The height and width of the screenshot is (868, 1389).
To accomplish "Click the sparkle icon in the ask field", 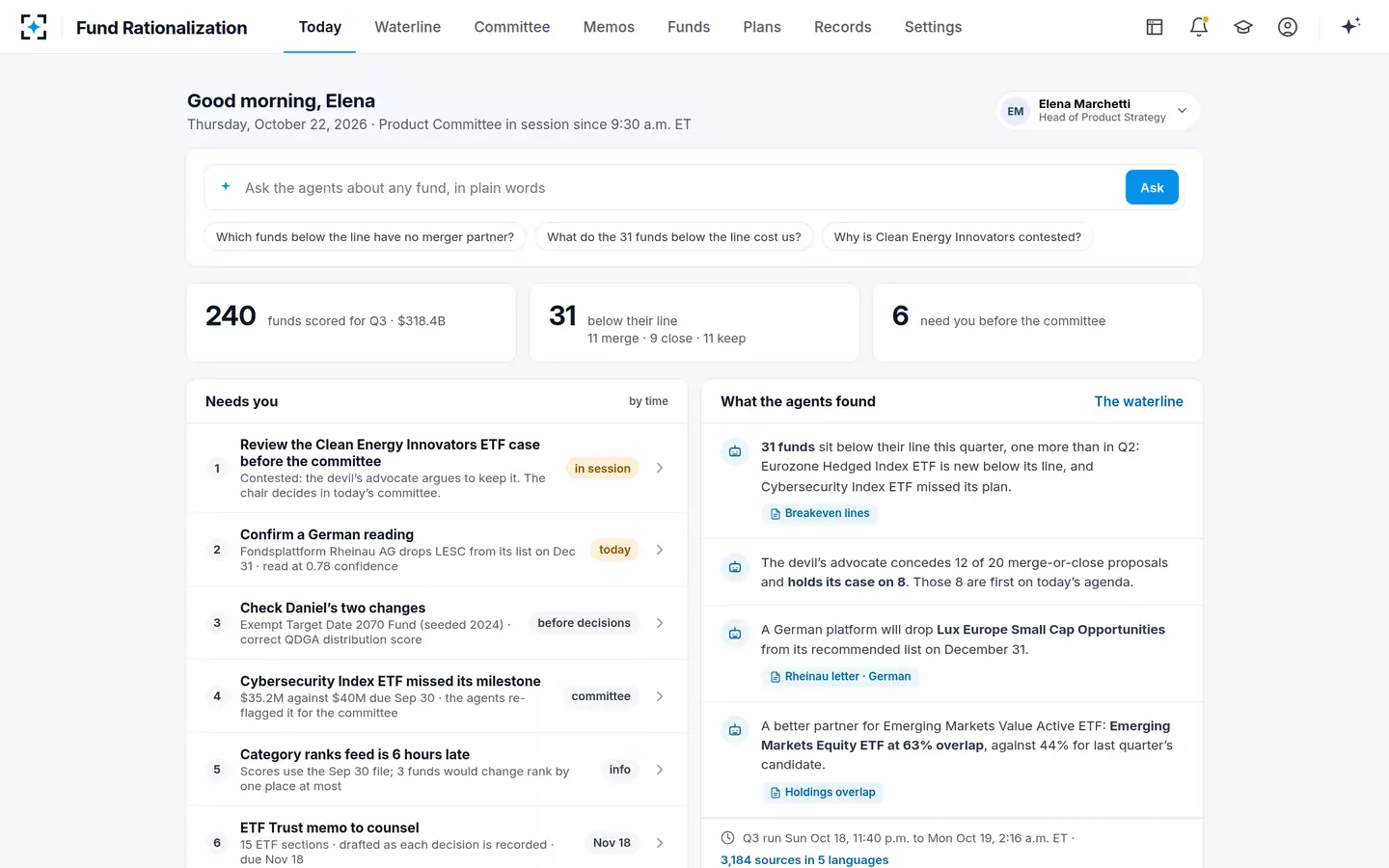I will pyautogui.click(x=226, y=187).
